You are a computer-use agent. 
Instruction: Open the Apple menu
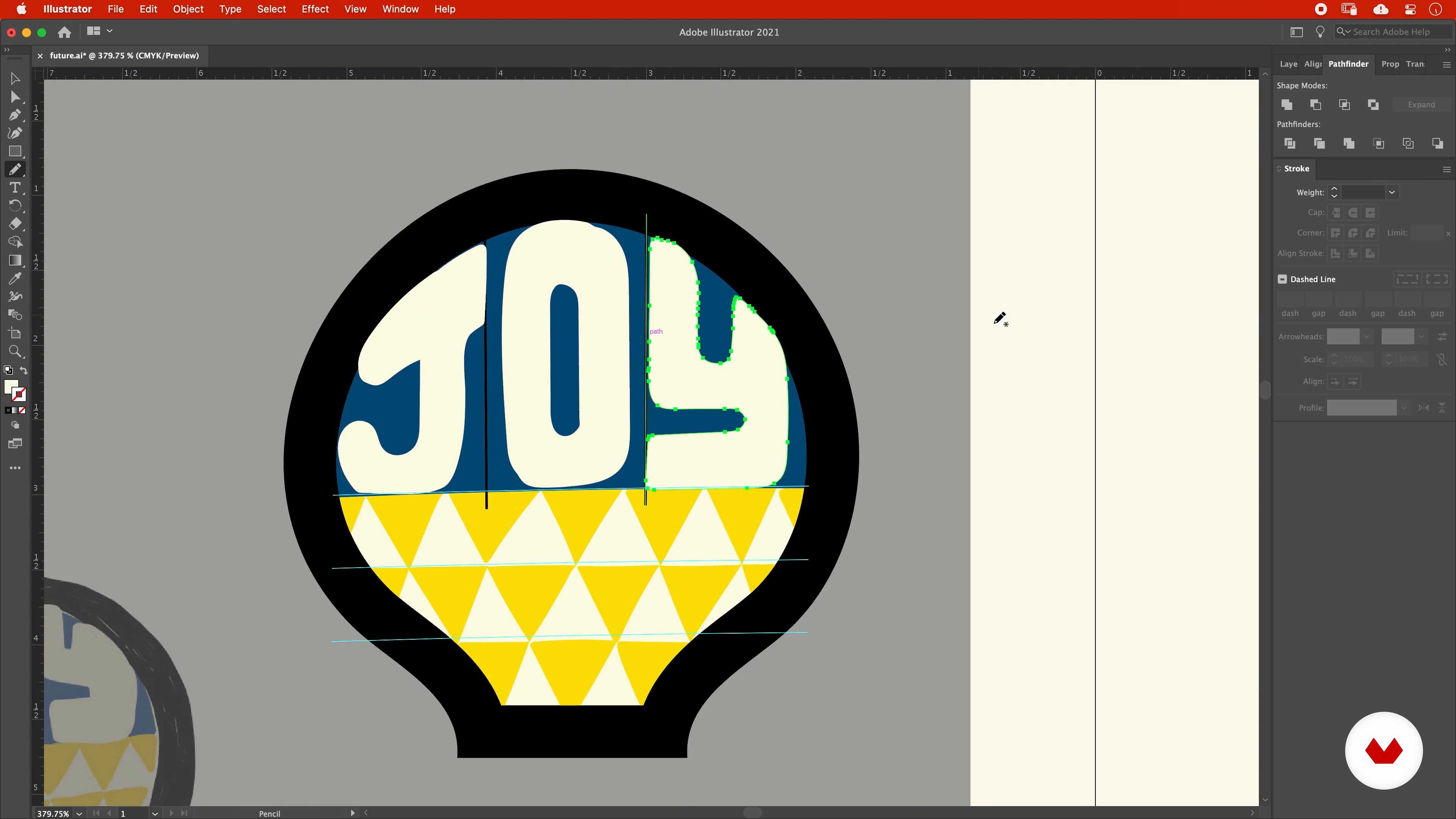pos(22,9)
